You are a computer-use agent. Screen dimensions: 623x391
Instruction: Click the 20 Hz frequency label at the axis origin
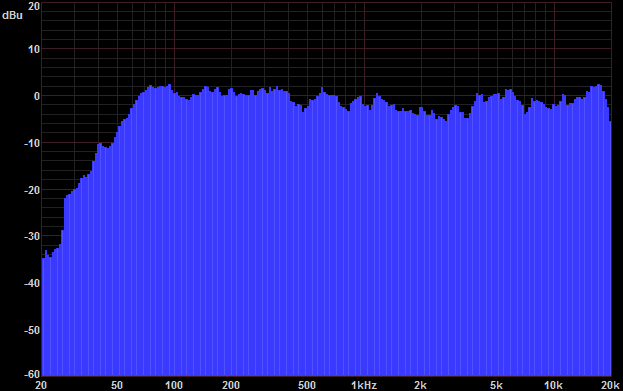(x=41, y=385)
